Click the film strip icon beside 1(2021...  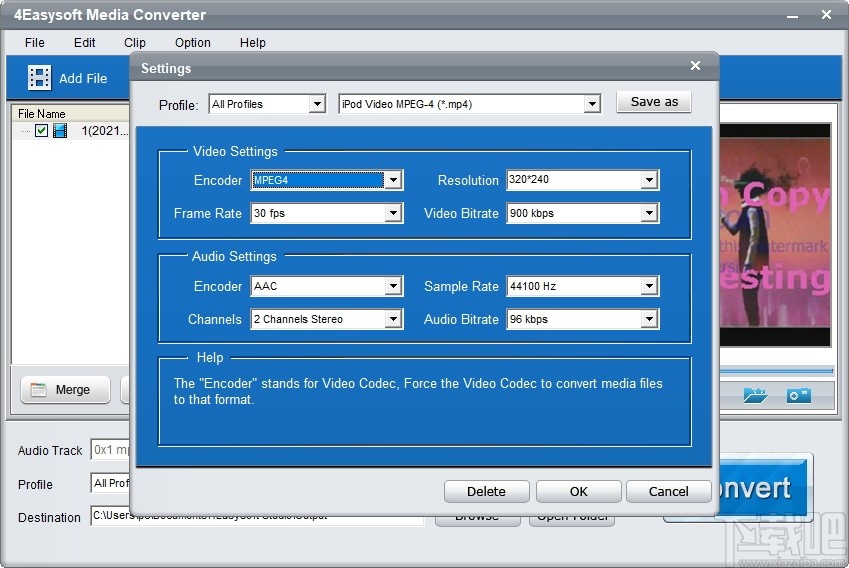tap(60, 130)
